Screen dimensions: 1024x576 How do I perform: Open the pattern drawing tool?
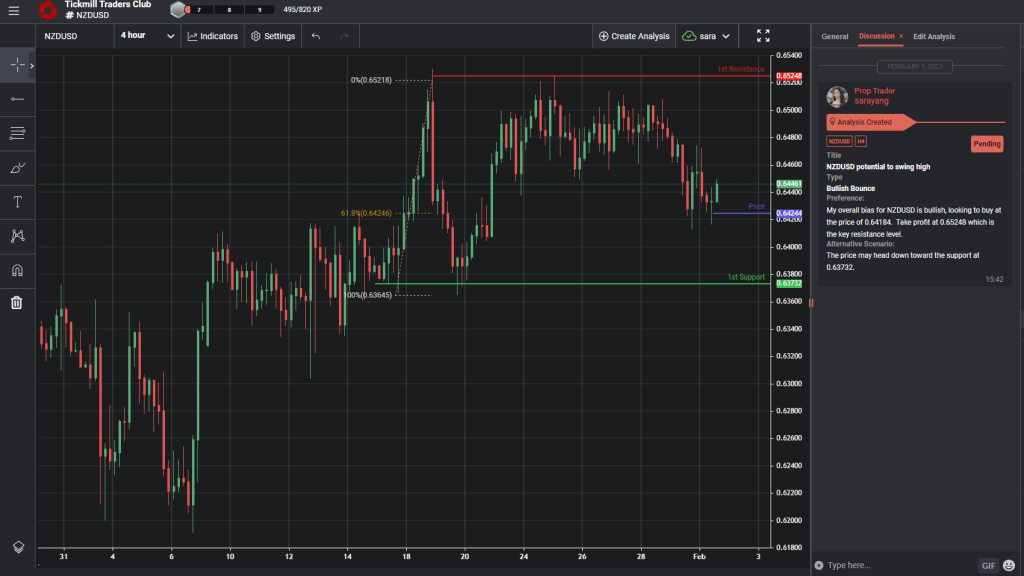point(16,235)
